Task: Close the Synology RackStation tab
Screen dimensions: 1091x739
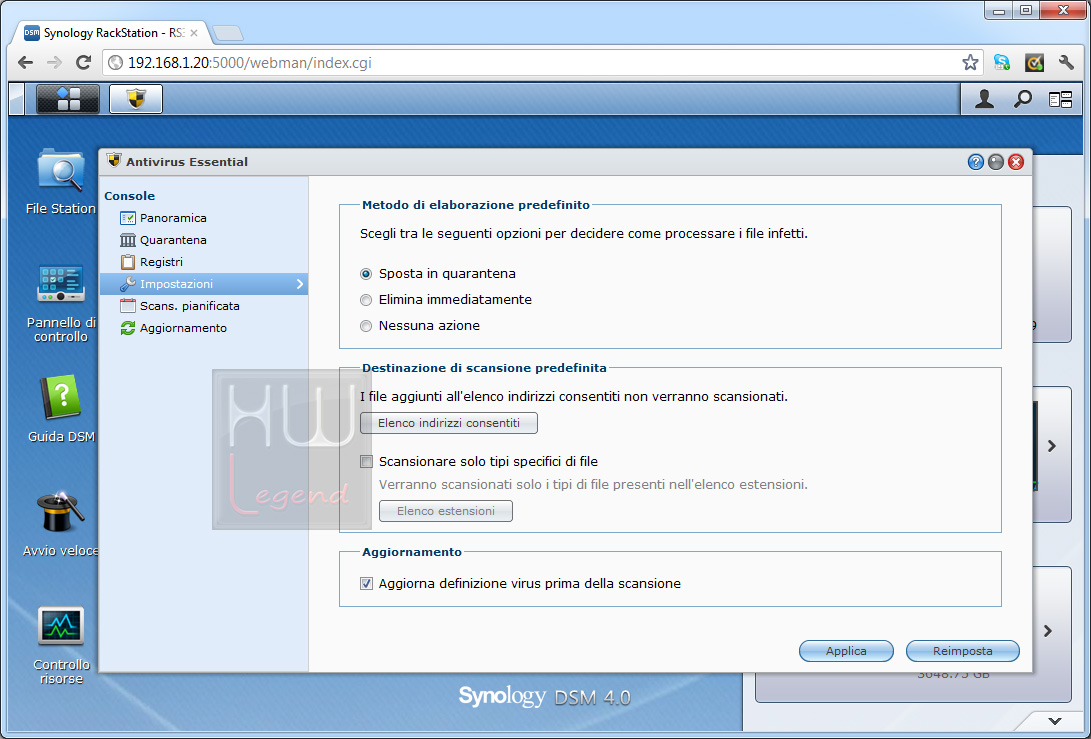Action: tap(193, 33)
